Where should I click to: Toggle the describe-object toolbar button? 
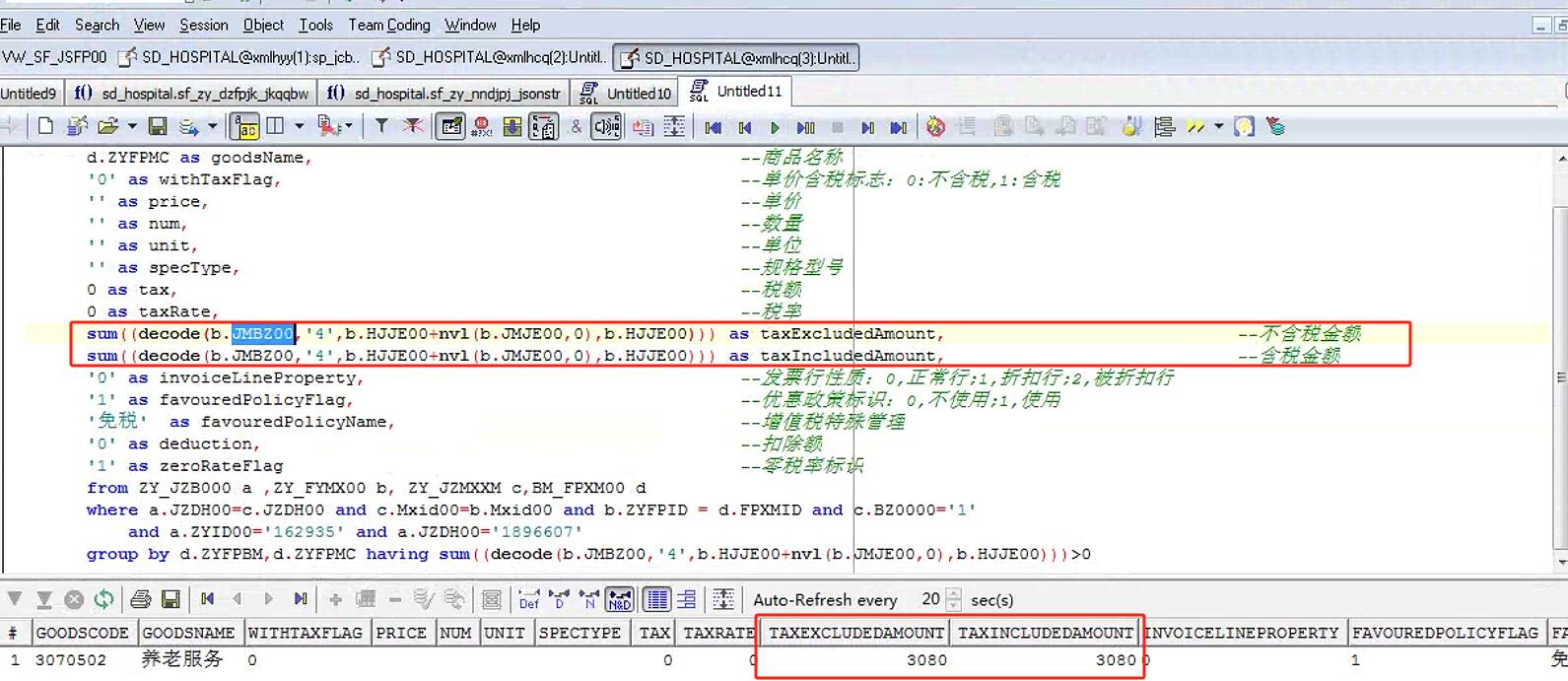click(450, 126)
